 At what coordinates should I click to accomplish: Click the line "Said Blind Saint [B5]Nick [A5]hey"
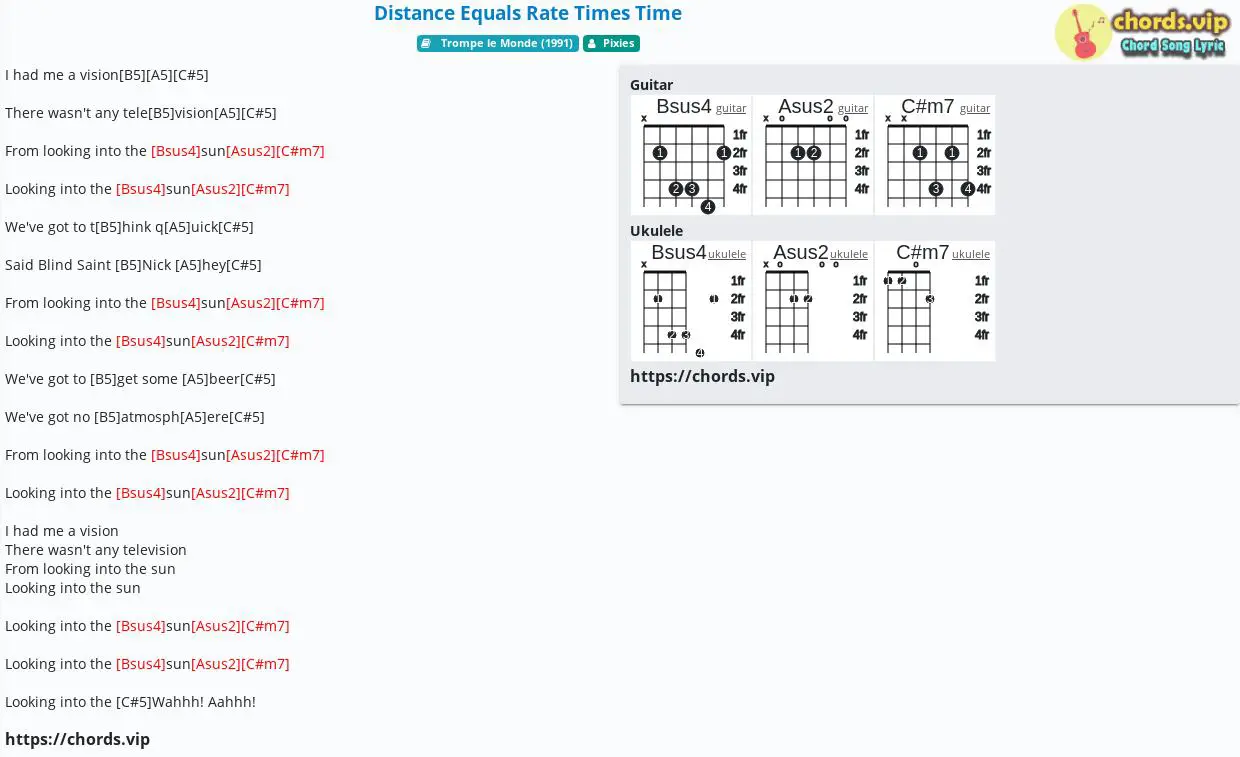(x=133, y=265)
